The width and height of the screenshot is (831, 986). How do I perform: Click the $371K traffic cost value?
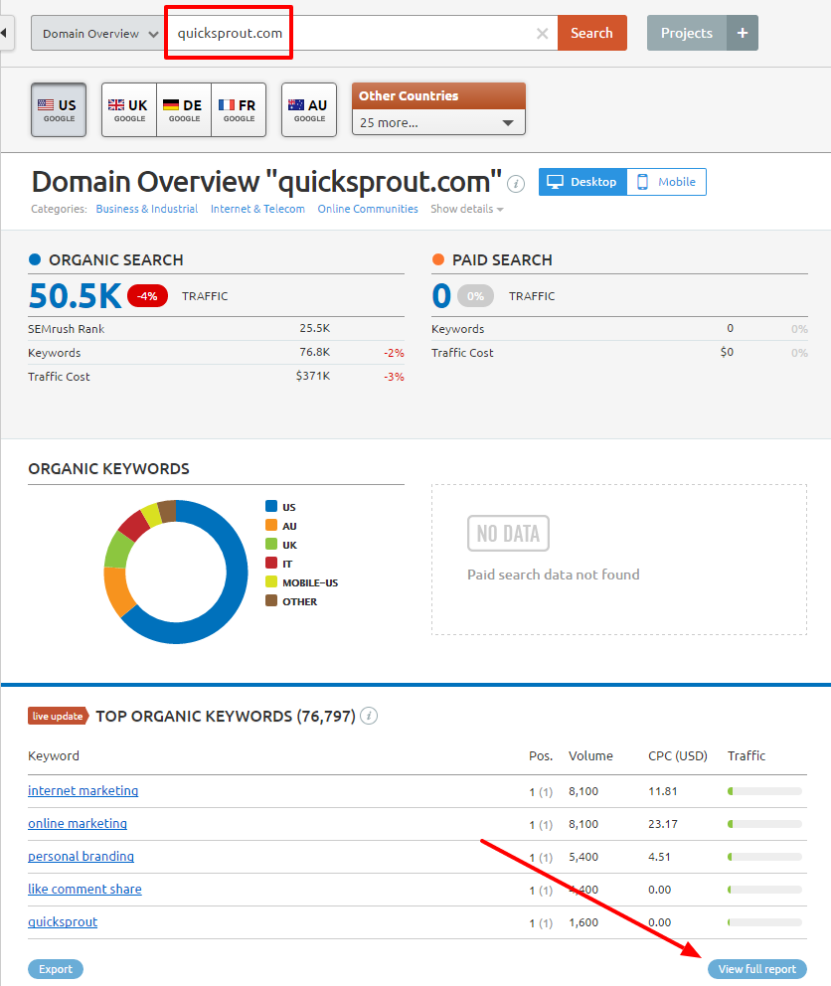(313, 376)
